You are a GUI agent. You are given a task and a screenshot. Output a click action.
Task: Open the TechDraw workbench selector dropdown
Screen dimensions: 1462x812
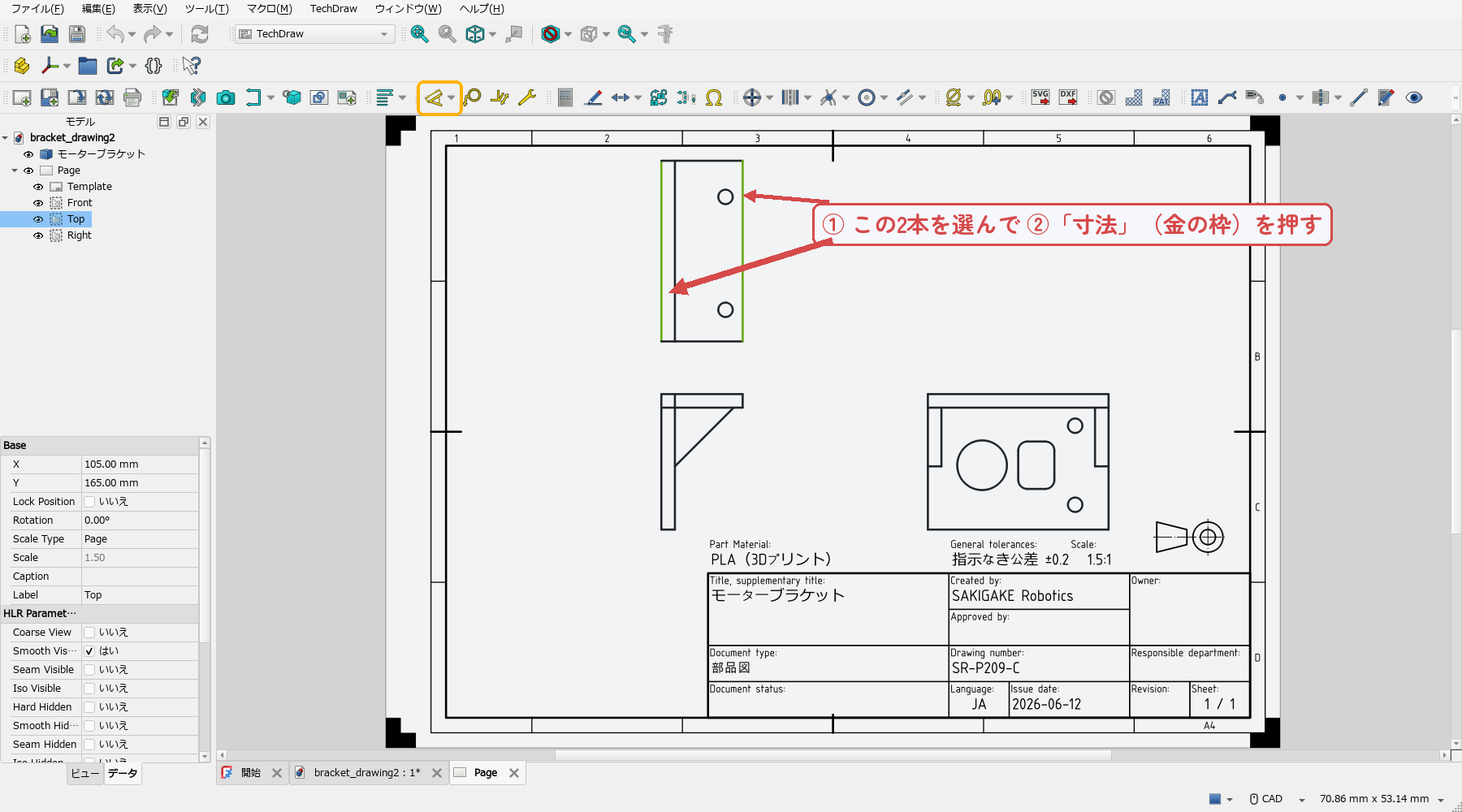click(315, 34)
